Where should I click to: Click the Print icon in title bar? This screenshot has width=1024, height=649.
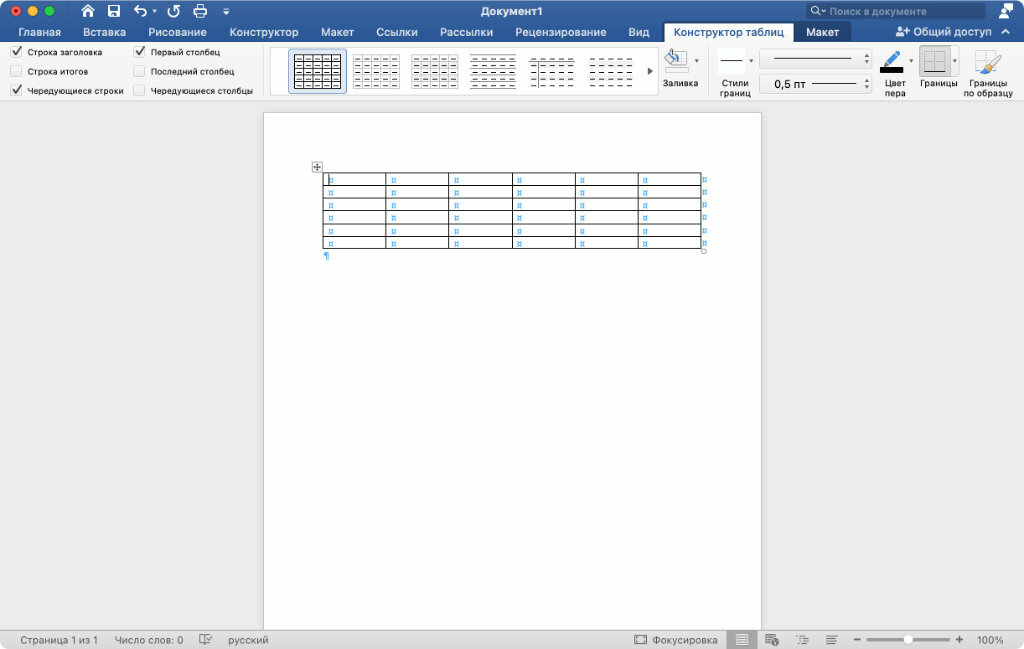(x=200, y=11)
